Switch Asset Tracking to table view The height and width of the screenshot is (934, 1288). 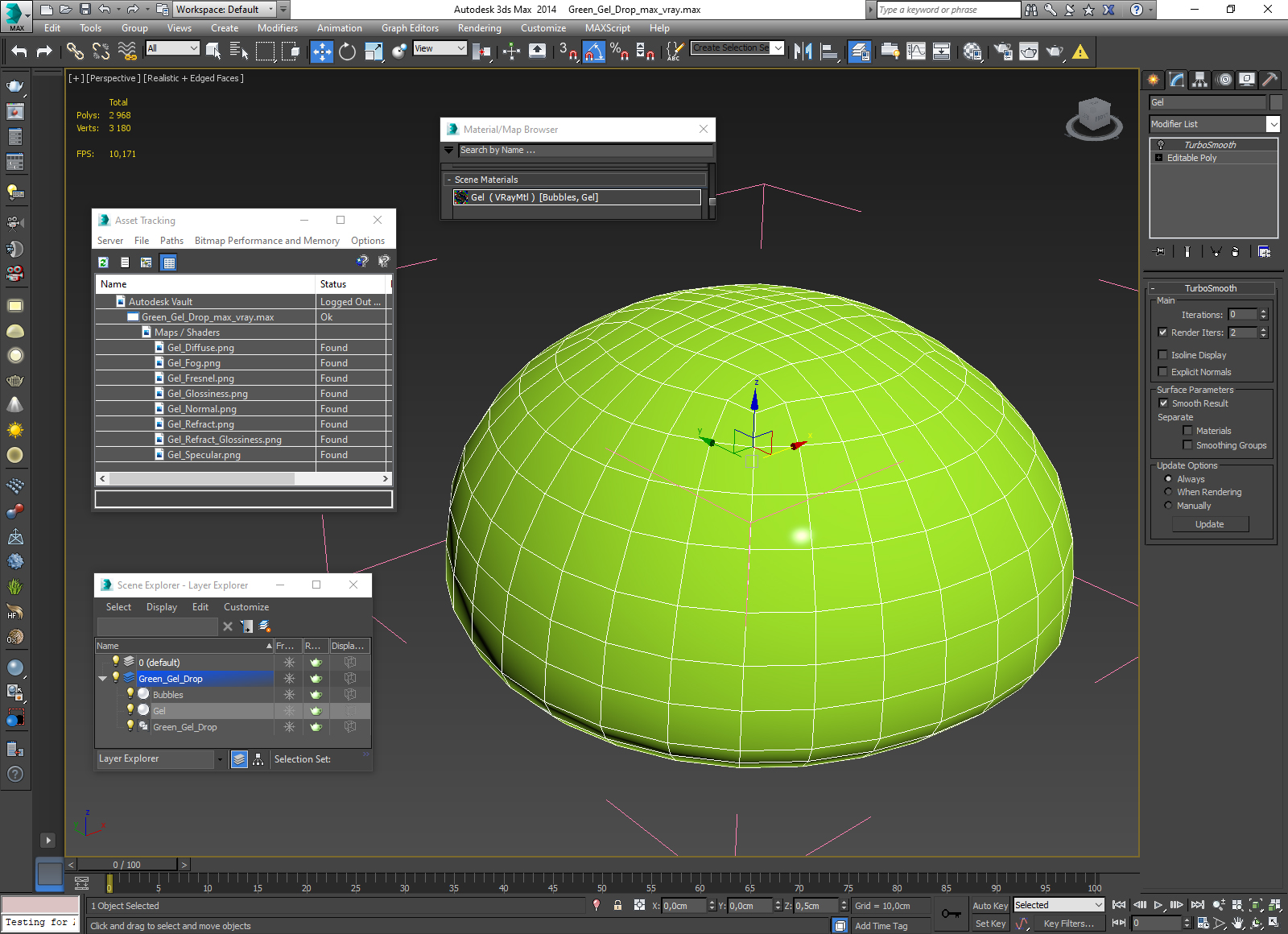point(169,262)
